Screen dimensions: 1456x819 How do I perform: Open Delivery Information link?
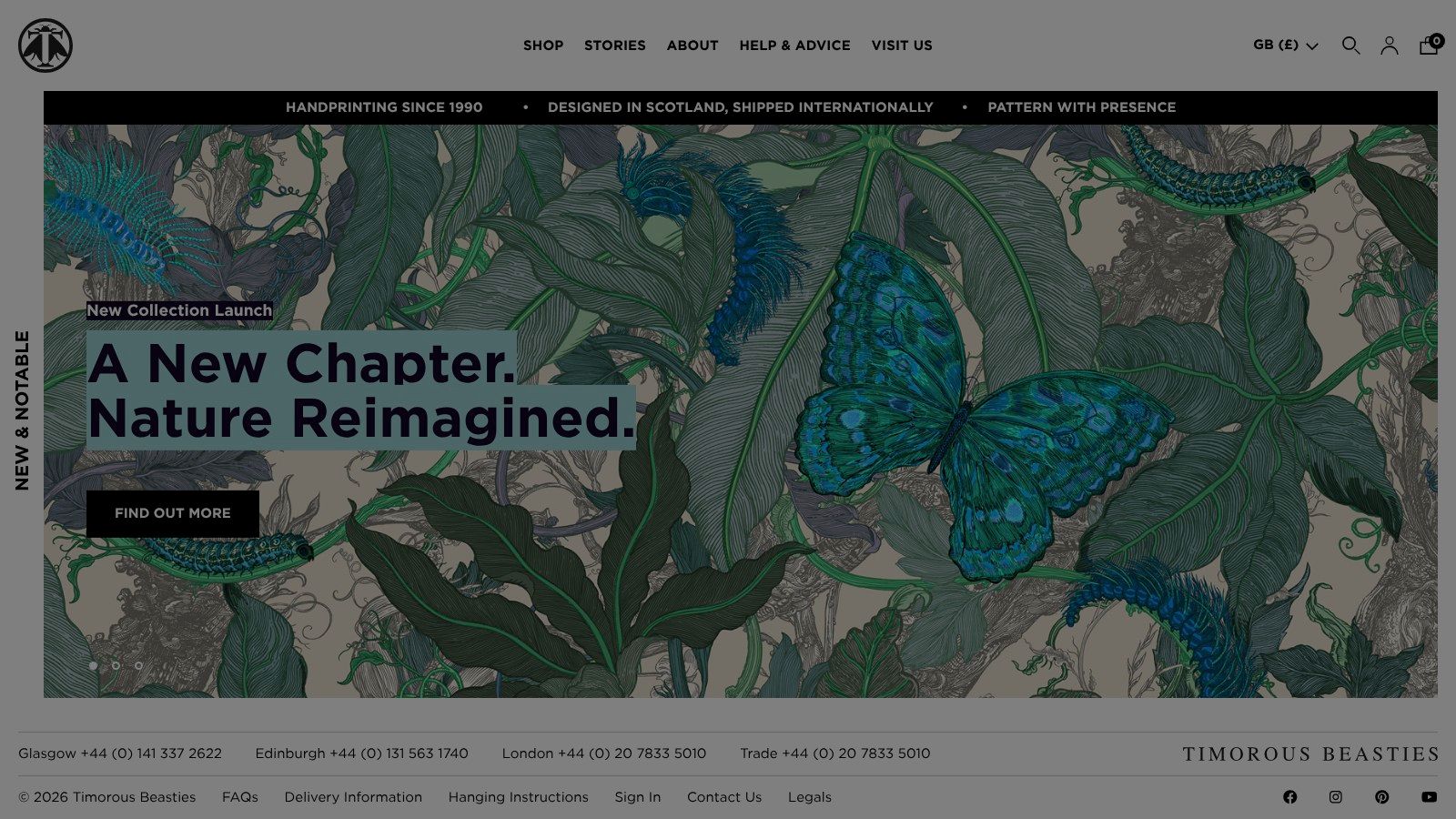click(353, 797)
